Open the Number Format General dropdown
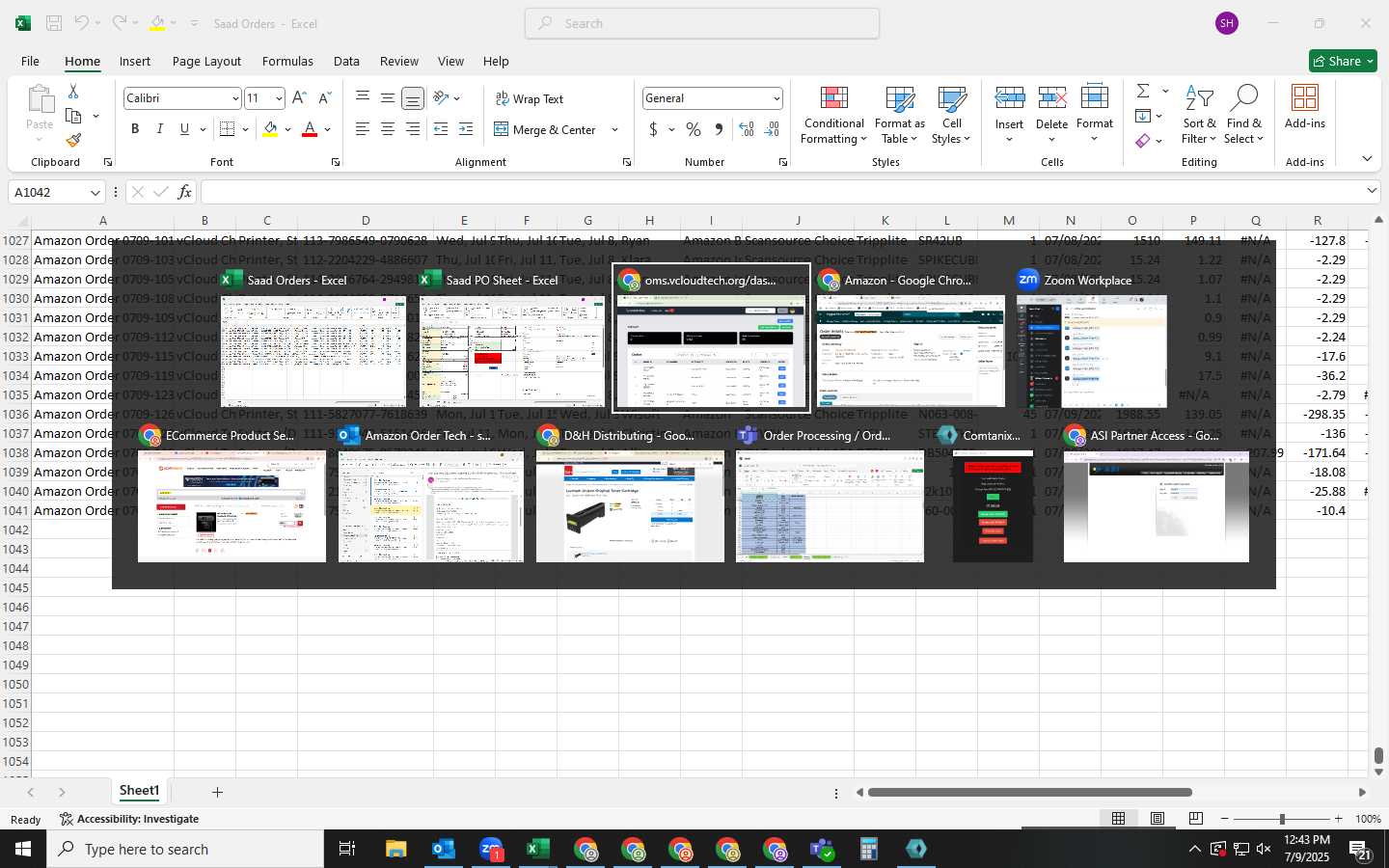The image size is (1389, 868). (x=776, y=98)
